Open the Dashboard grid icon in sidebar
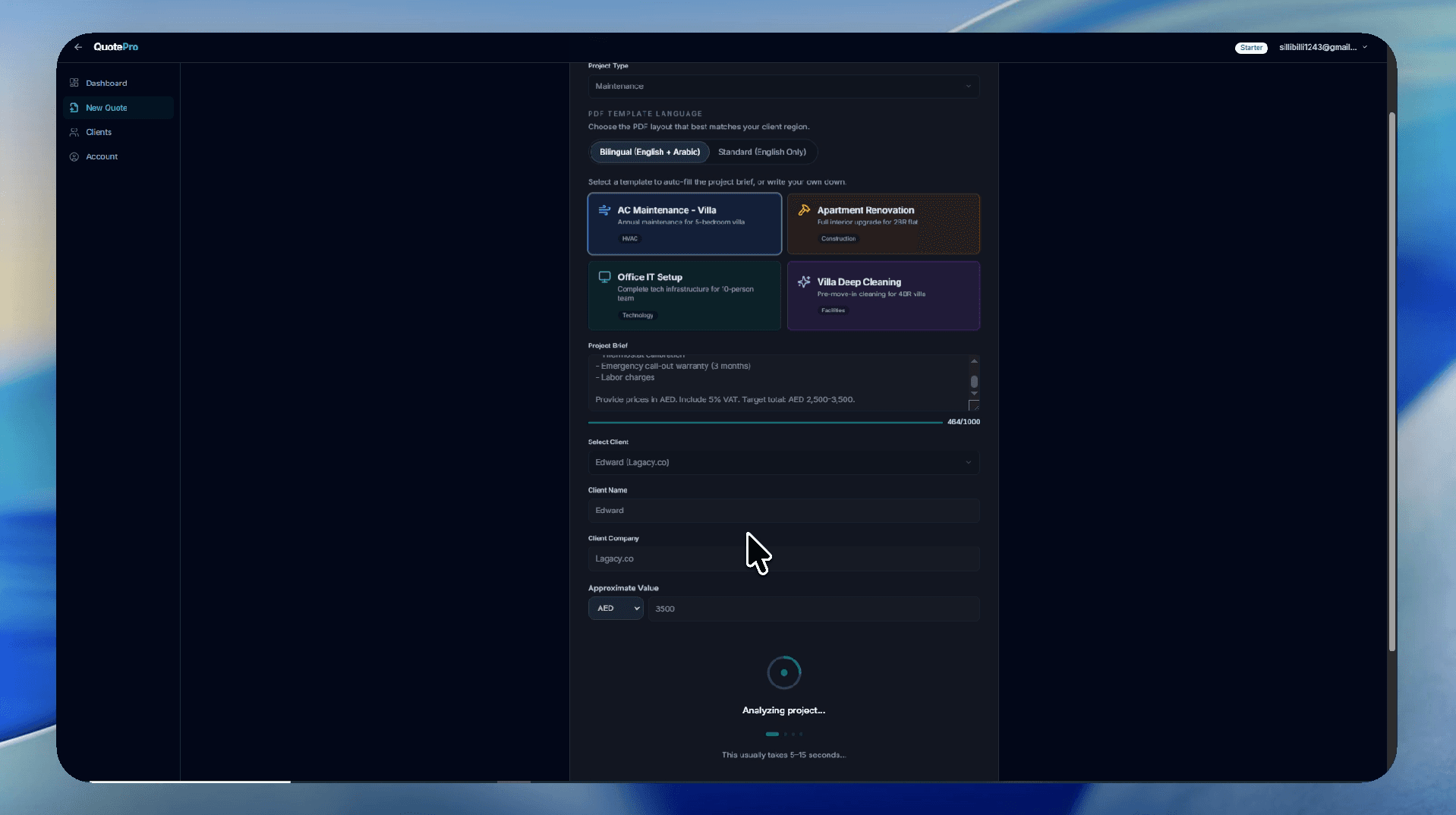This screenshot has height=815, width=1456. click(x=74, y=83)
